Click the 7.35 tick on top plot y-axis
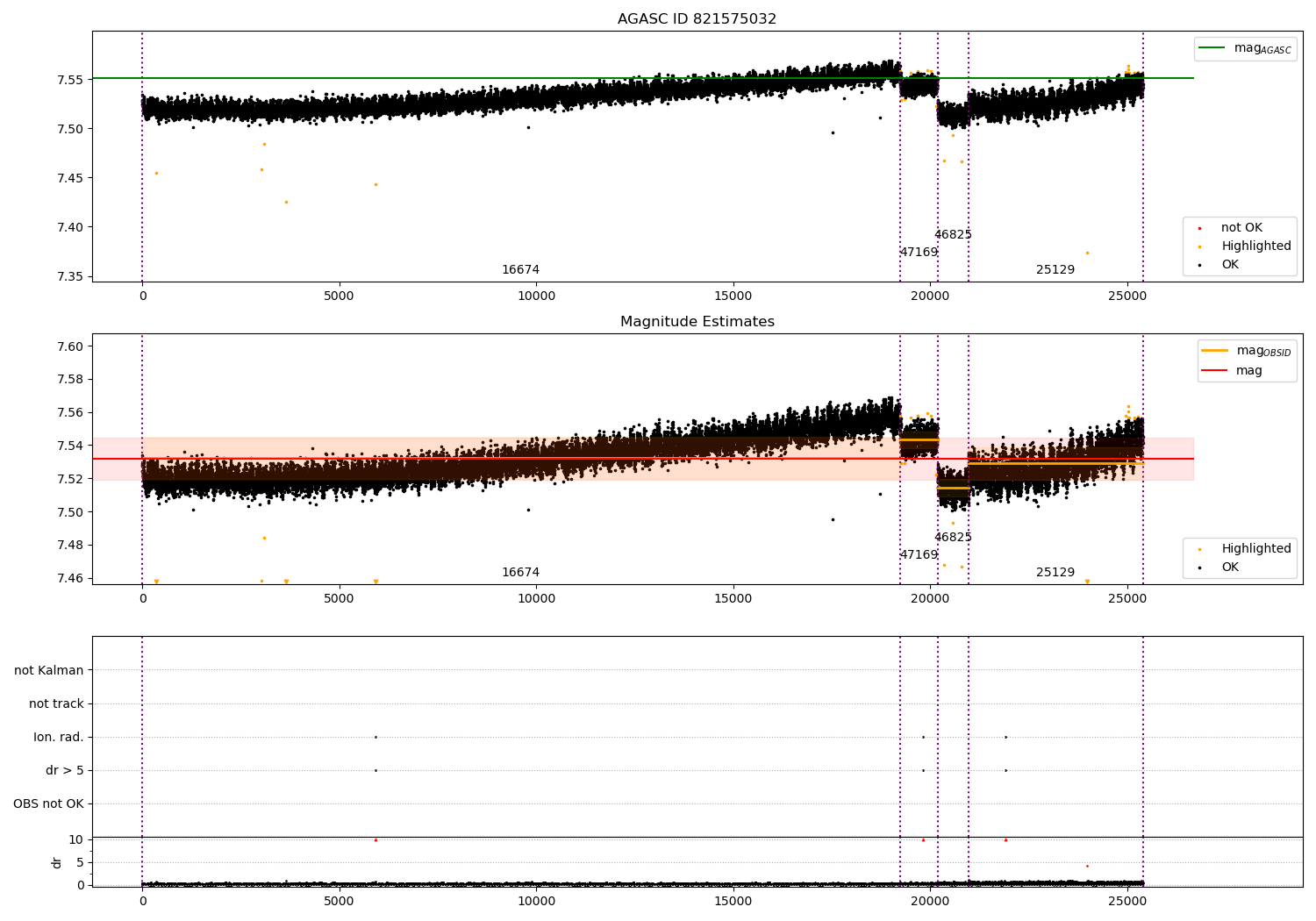Screen dimensions: 1316x921 (x=69, y=276)
